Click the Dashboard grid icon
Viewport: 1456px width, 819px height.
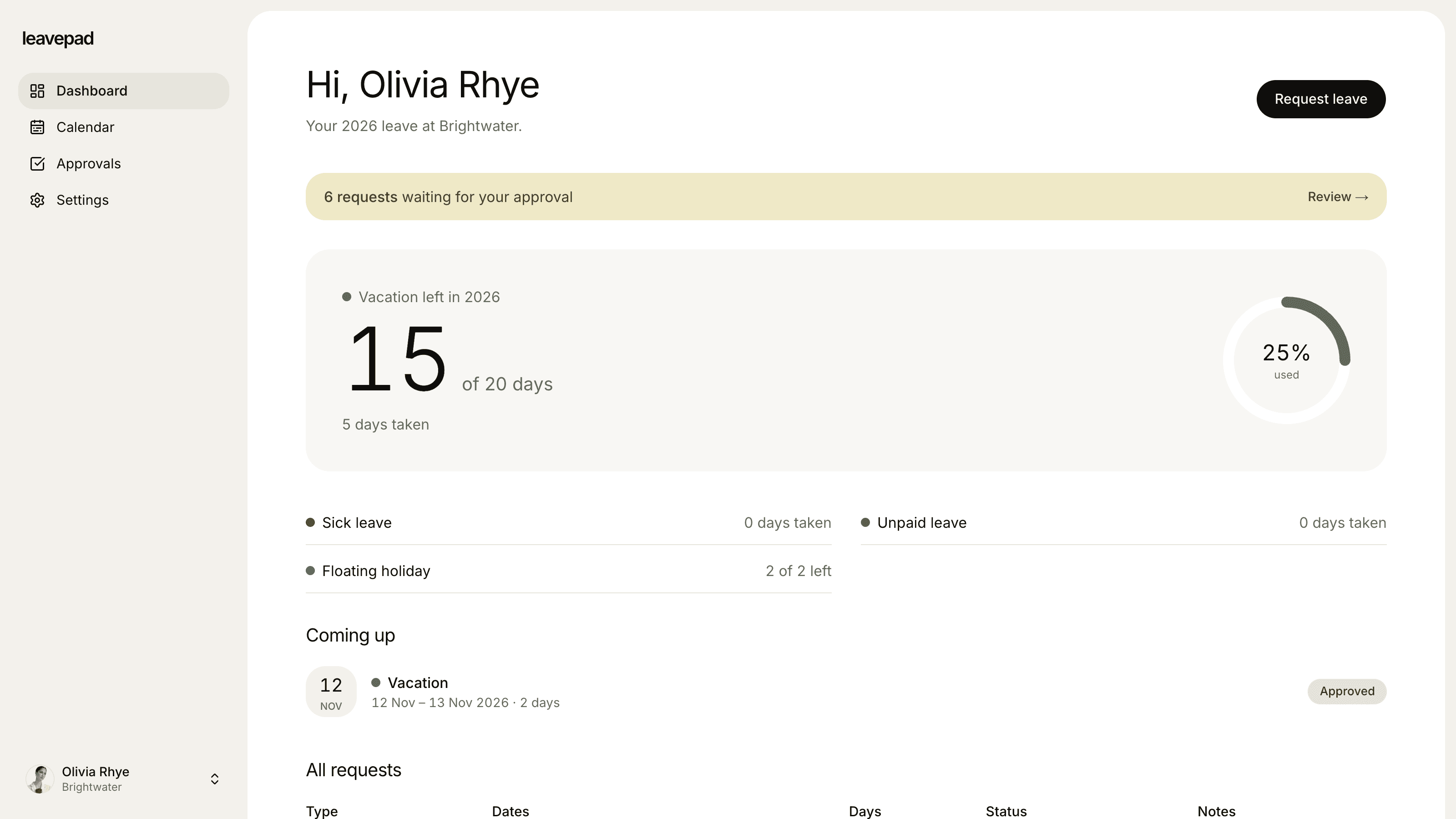click(x=37, y=91)
